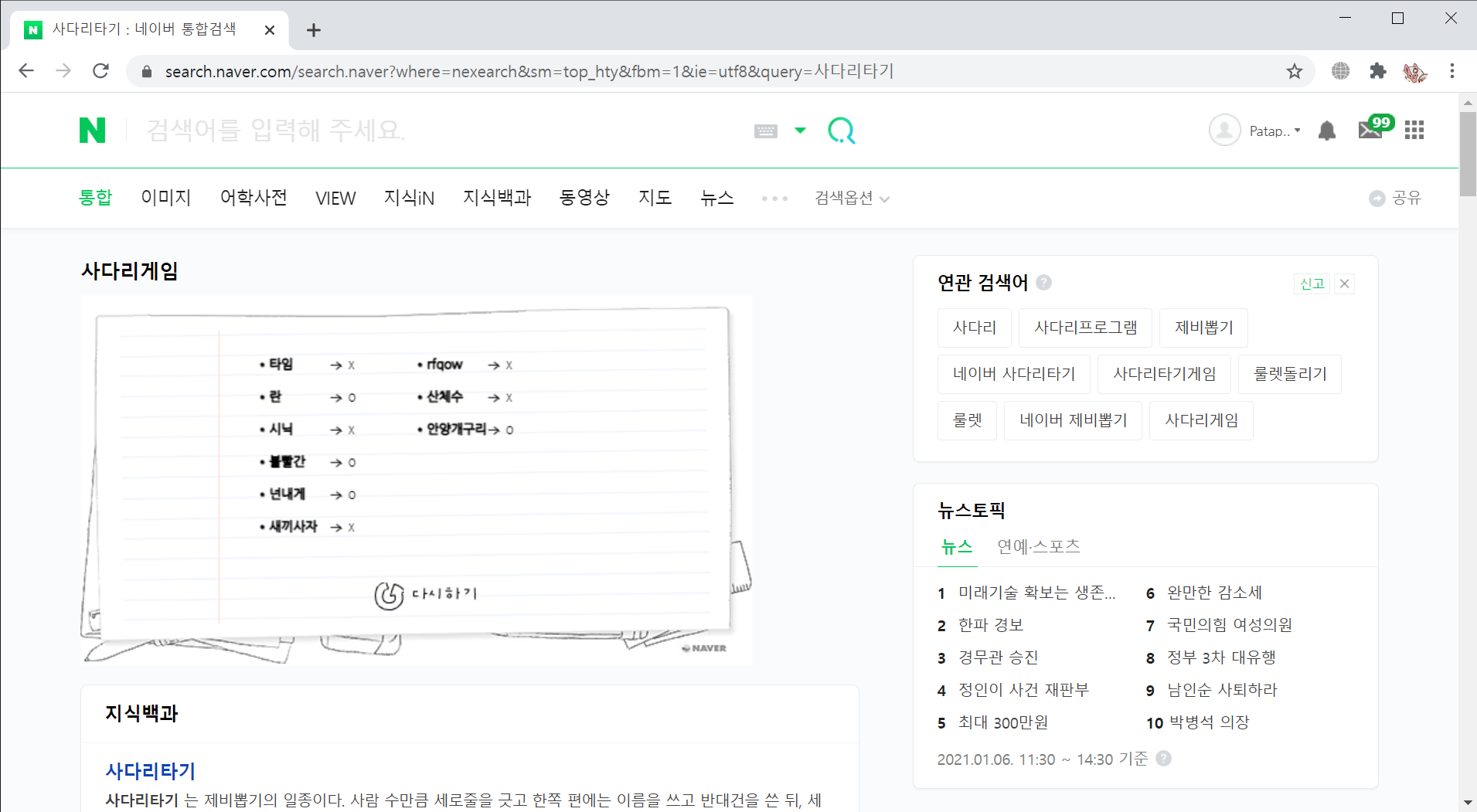
Task: Open the mail icon with 99 badge
Action: click(1374, 127)
